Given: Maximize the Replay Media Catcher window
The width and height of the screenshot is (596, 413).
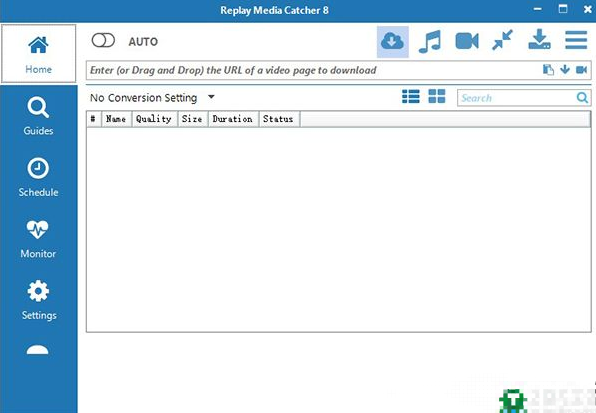Looking at the screenshot, I should pos(563,9).
